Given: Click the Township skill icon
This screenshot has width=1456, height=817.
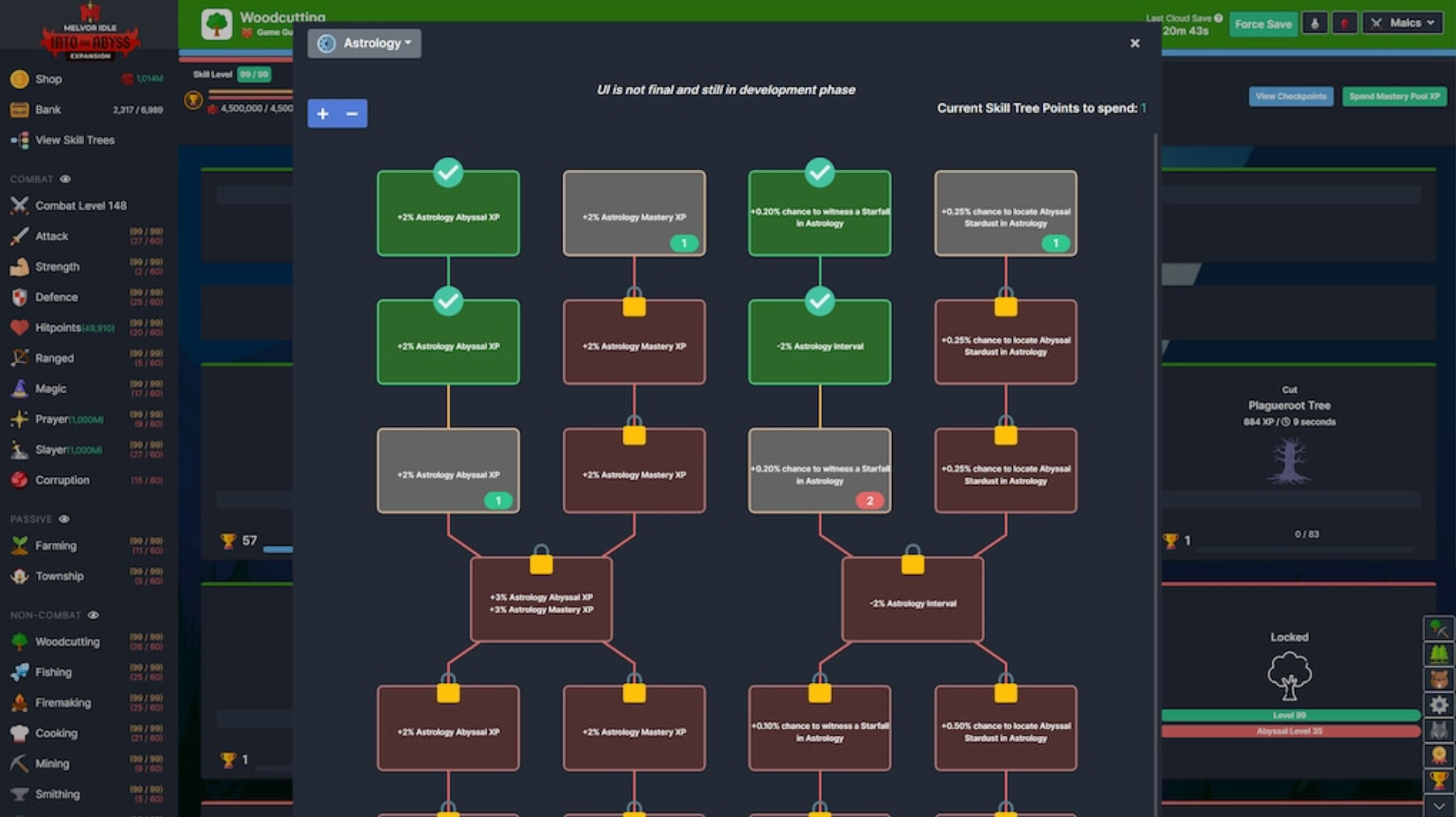Looking at the screenshot, I should [x=20, y=576].
